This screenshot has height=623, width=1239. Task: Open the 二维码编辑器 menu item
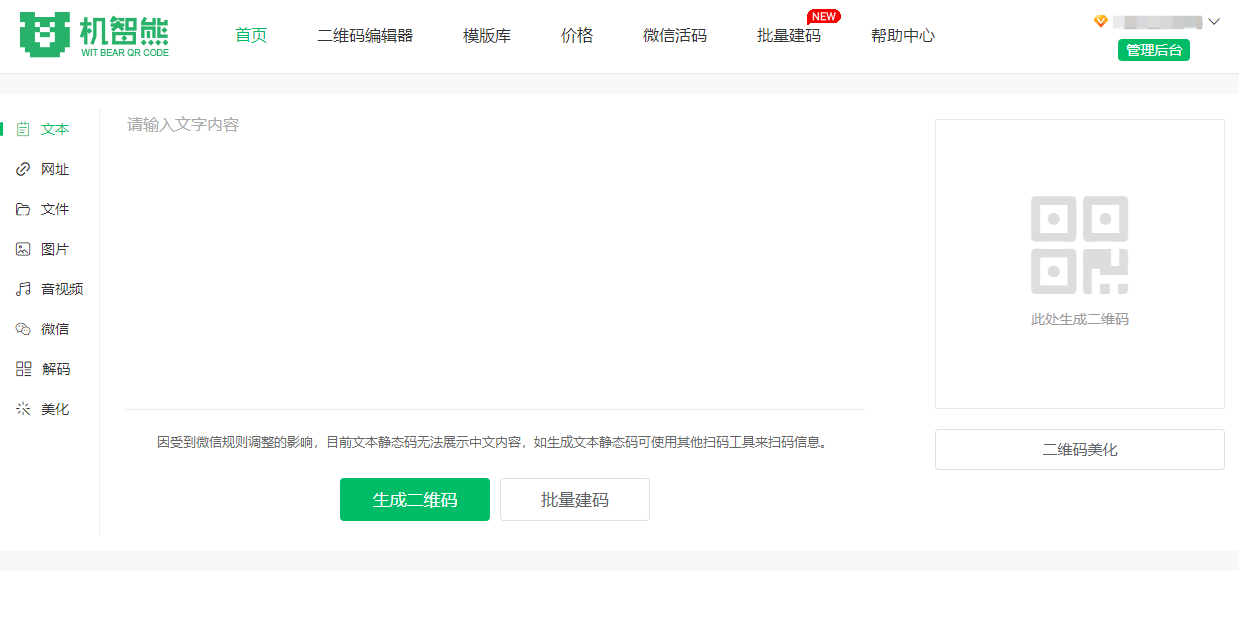365,36
